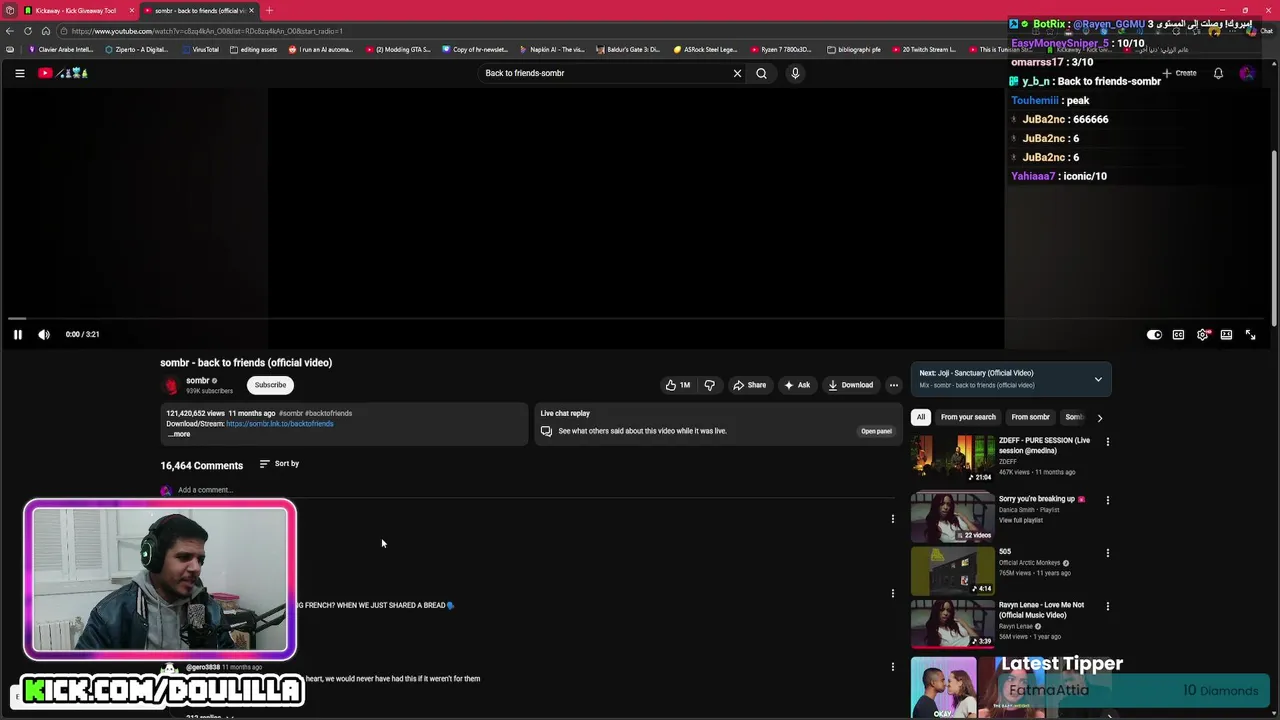Mute the video volume speaker
1280x720 pixels.
point(43,335)
